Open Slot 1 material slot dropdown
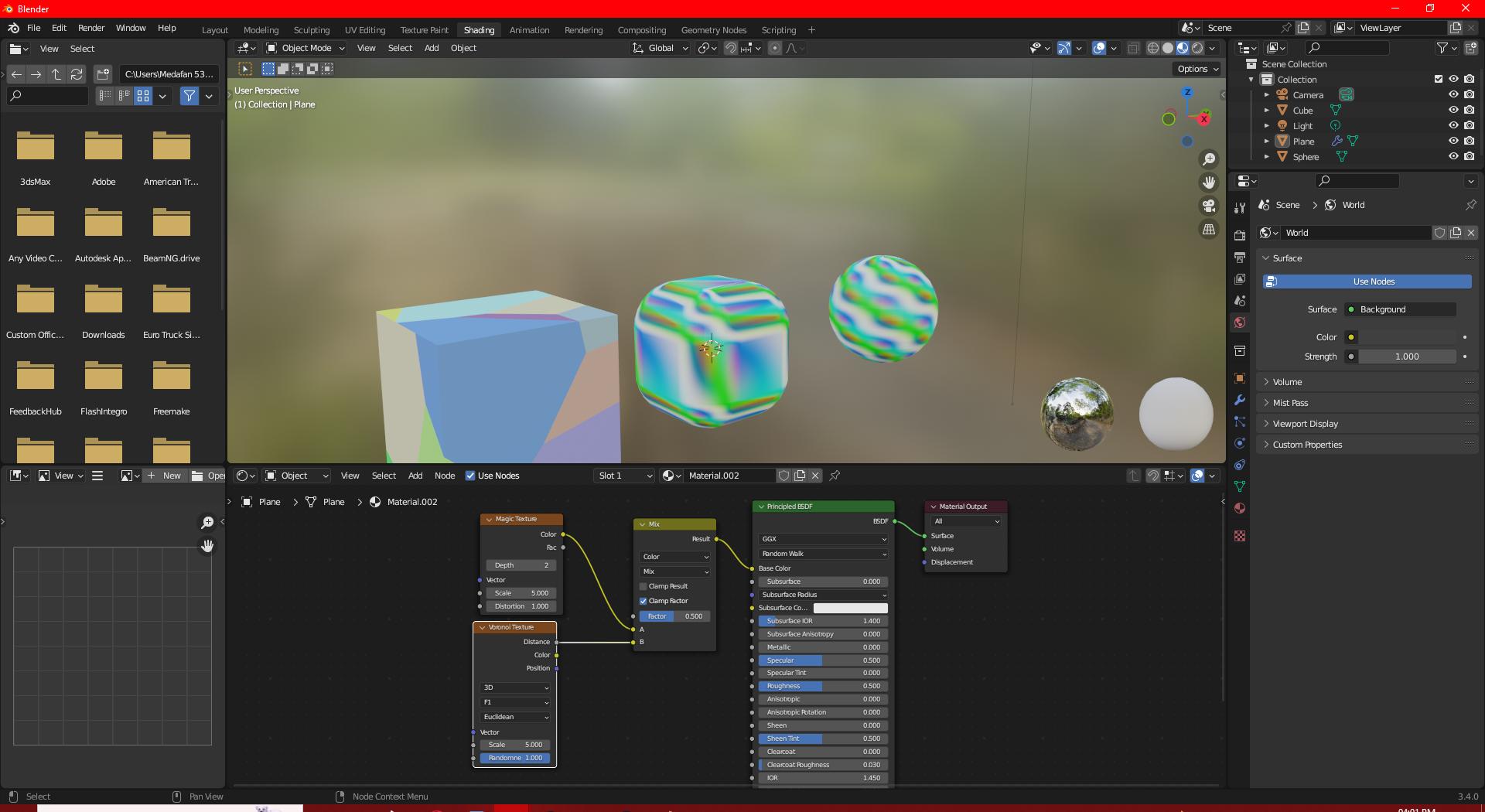 click(x=625, y=476)
